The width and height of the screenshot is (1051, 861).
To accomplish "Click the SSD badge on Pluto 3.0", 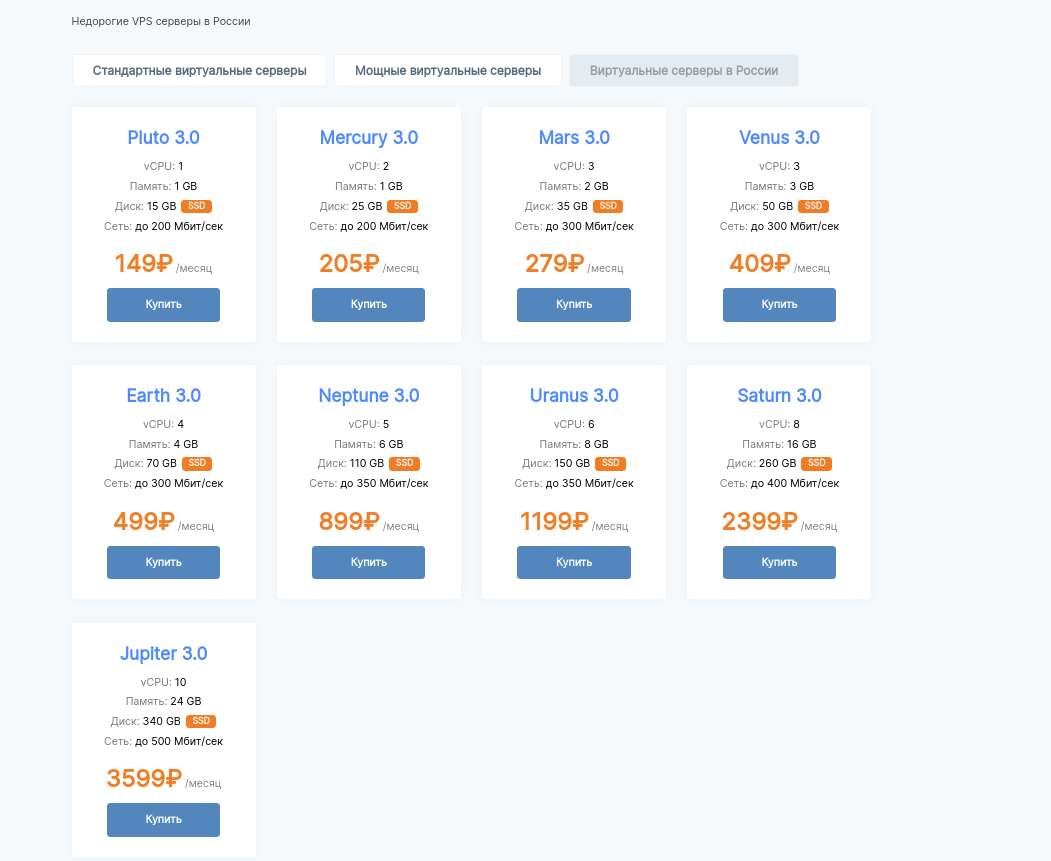I will [197, 206].
